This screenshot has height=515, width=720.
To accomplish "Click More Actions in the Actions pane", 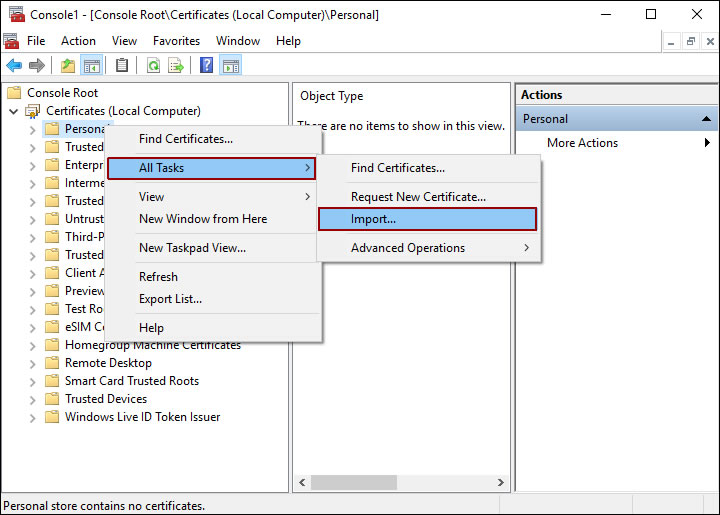I will [582, 143].
